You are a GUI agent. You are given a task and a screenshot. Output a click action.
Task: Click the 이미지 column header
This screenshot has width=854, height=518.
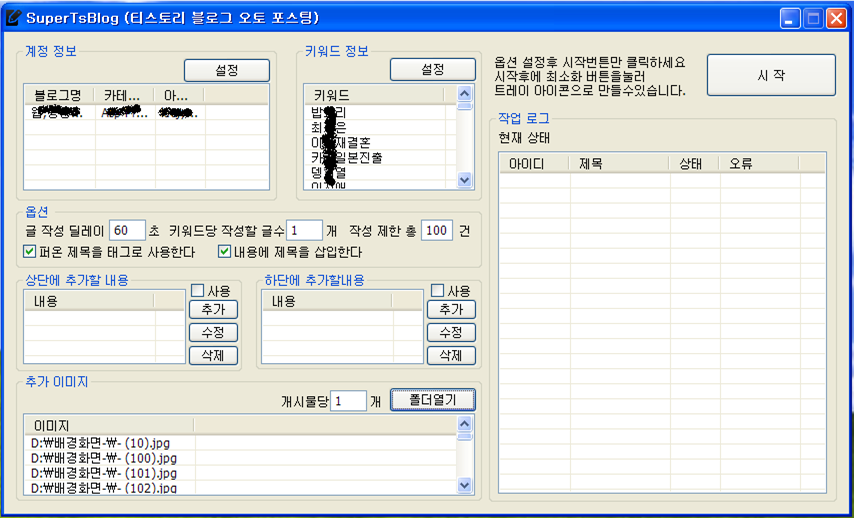(109, 425)
